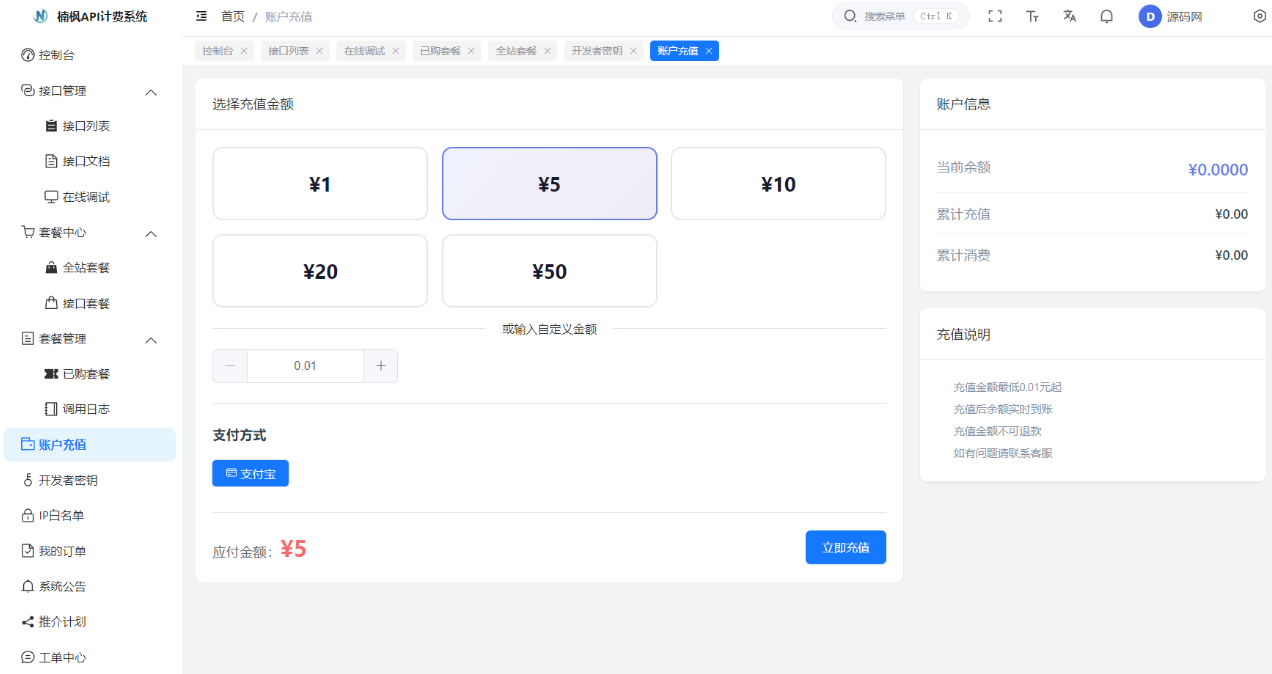This screenshot has width=1272, height=674.
Task: Click the custom amount input field
Action: pos(305,366)
